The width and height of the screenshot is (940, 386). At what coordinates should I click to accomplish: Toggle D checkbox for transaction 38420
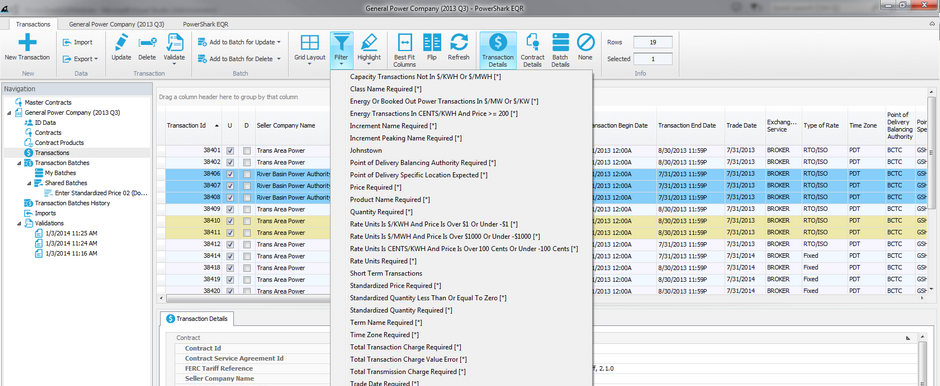click(x=247, y=291)
